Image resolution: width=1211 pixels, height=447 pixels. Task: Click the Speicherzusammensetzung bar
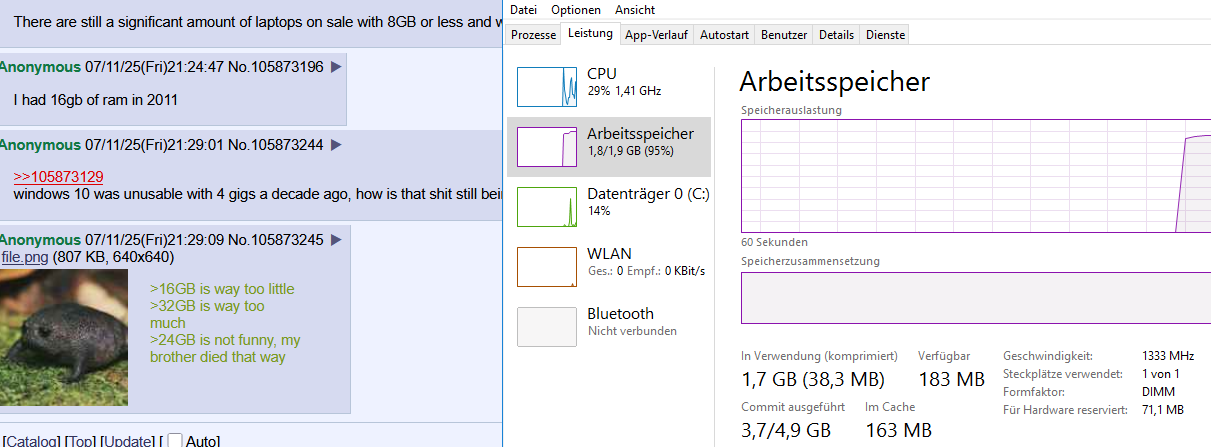coord(976,298)
